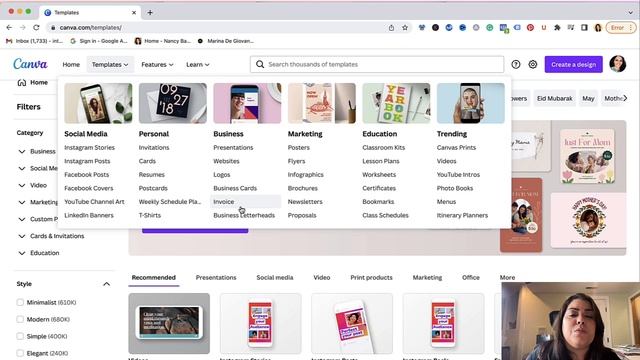Screen dimensions: 640x360
Task: Click the Home icon in left sidebar
Action: (x=22, y=82)
